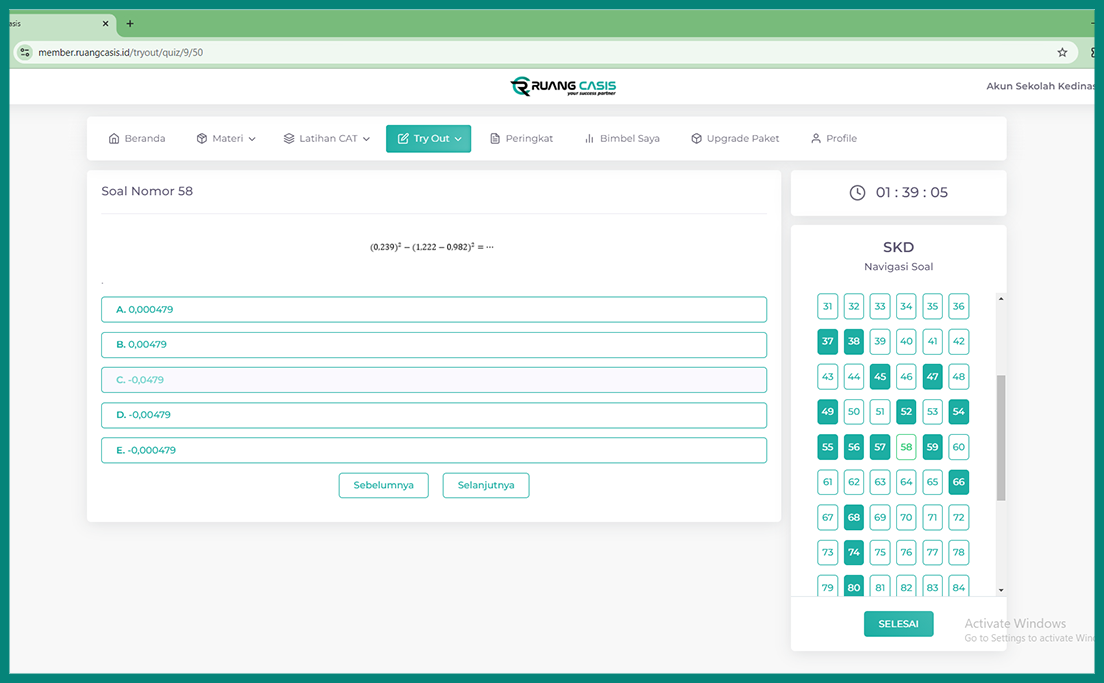The image size is (1104, 683).
Task: Jump to question number 66
Action: tap(958, 482)
